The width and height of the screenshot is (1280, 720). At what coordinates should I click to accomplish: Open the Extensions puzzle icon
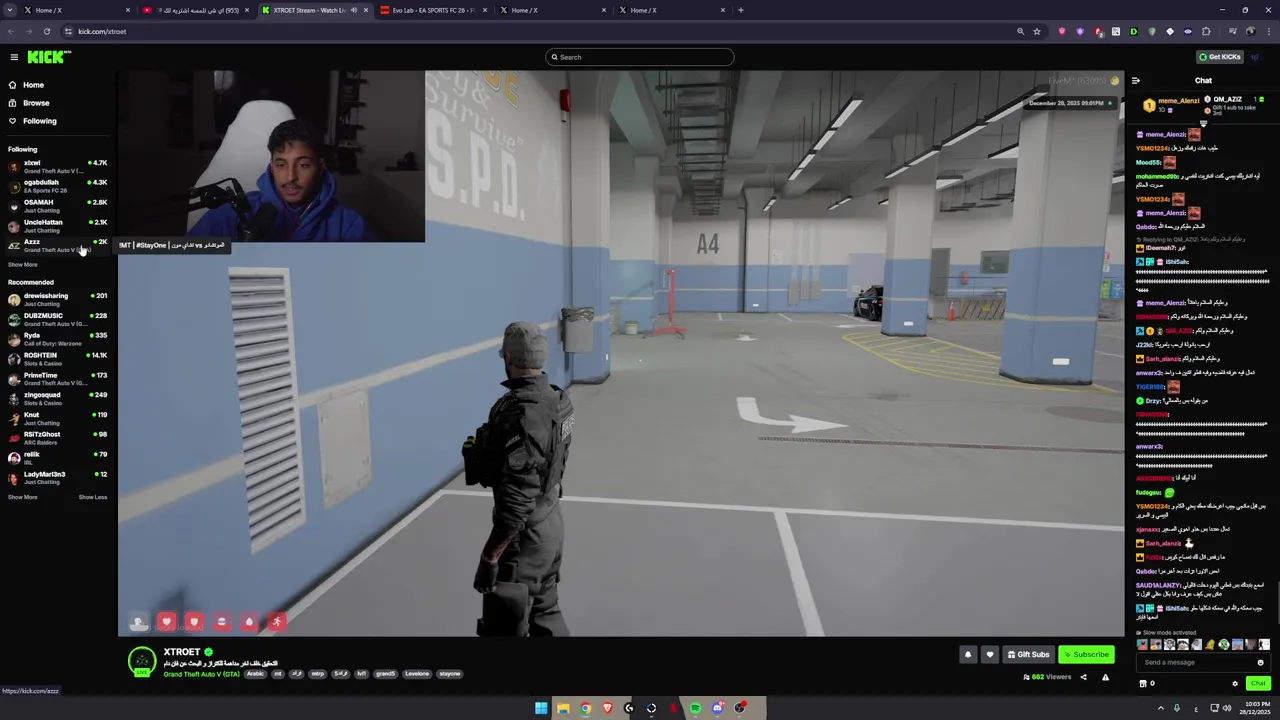coord(1206,31)
